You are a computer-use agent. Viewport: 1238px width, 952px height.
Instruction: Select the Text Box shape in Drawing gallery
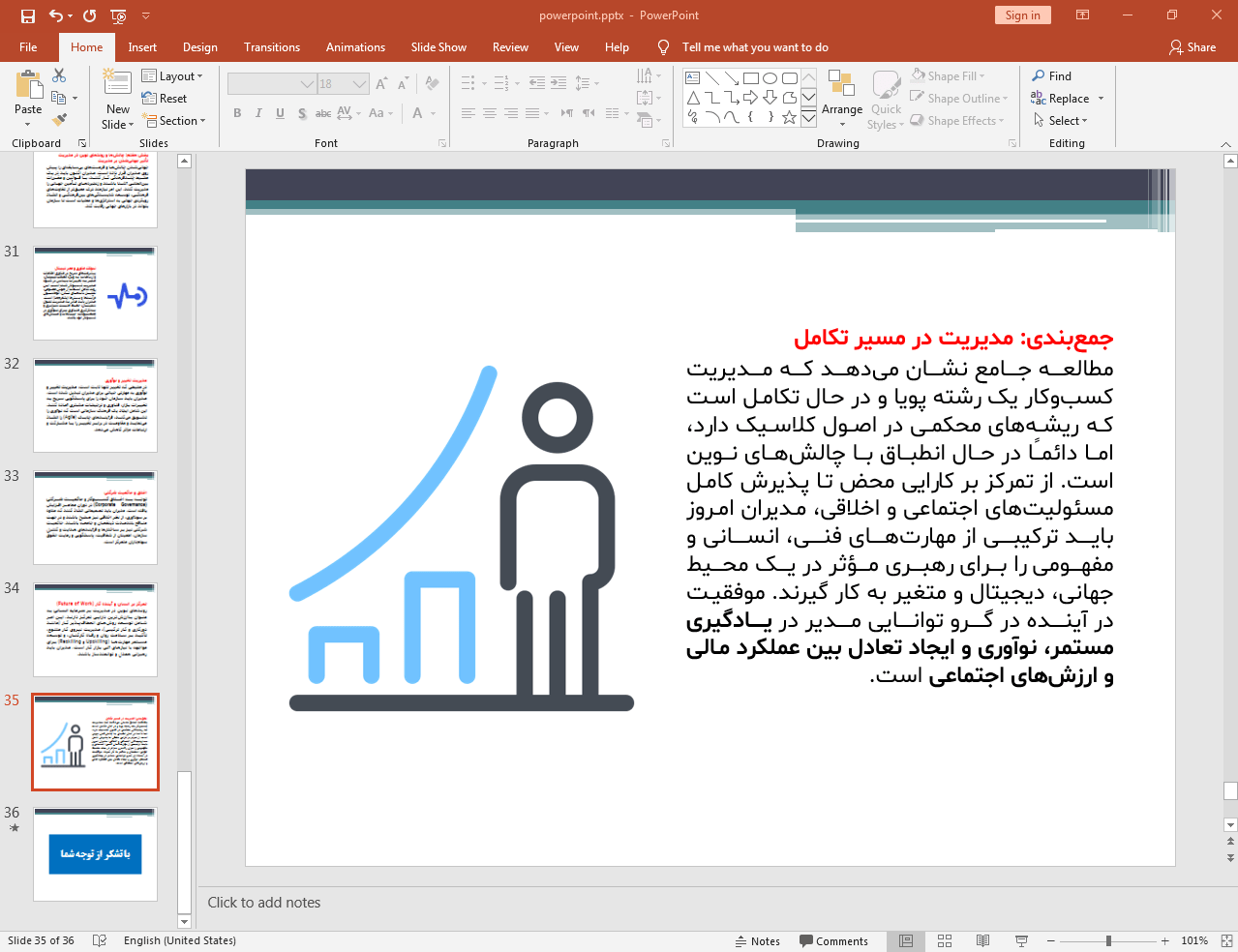[691, 76]
